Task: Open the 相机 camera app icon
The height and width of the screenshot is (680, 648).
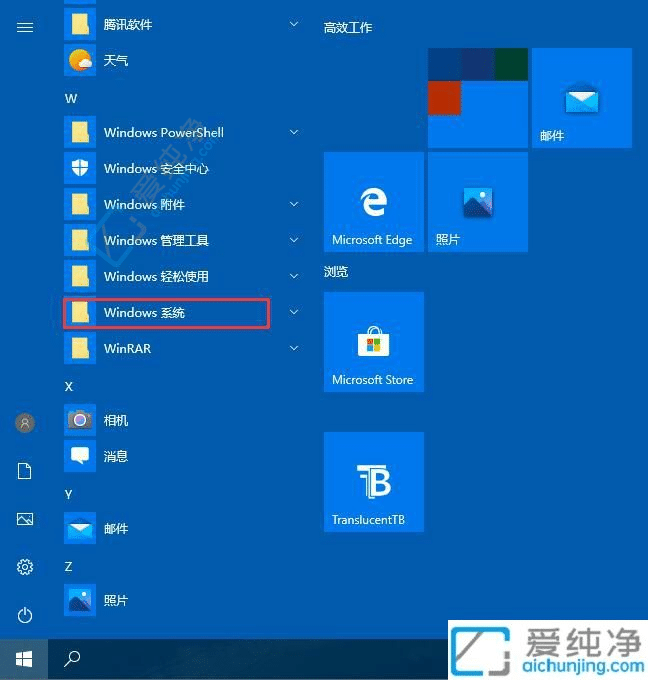Action: tap(80, 420)
